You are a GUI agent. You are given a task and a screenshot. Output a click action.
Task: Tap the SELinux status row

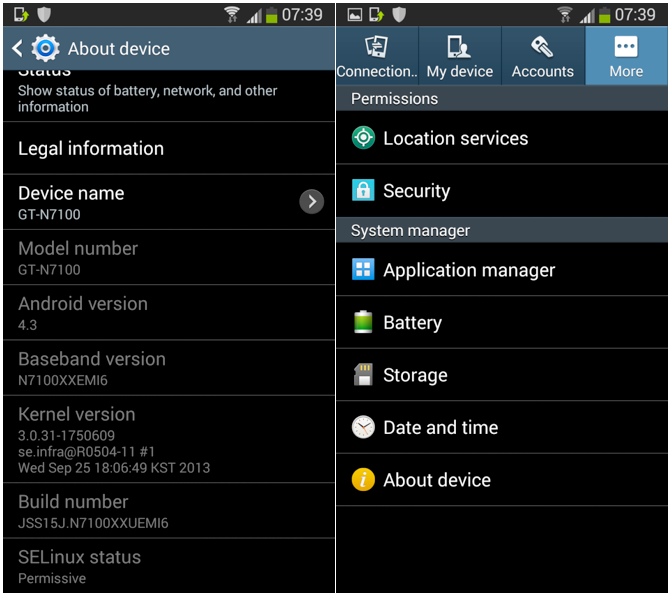click(168, 566)
